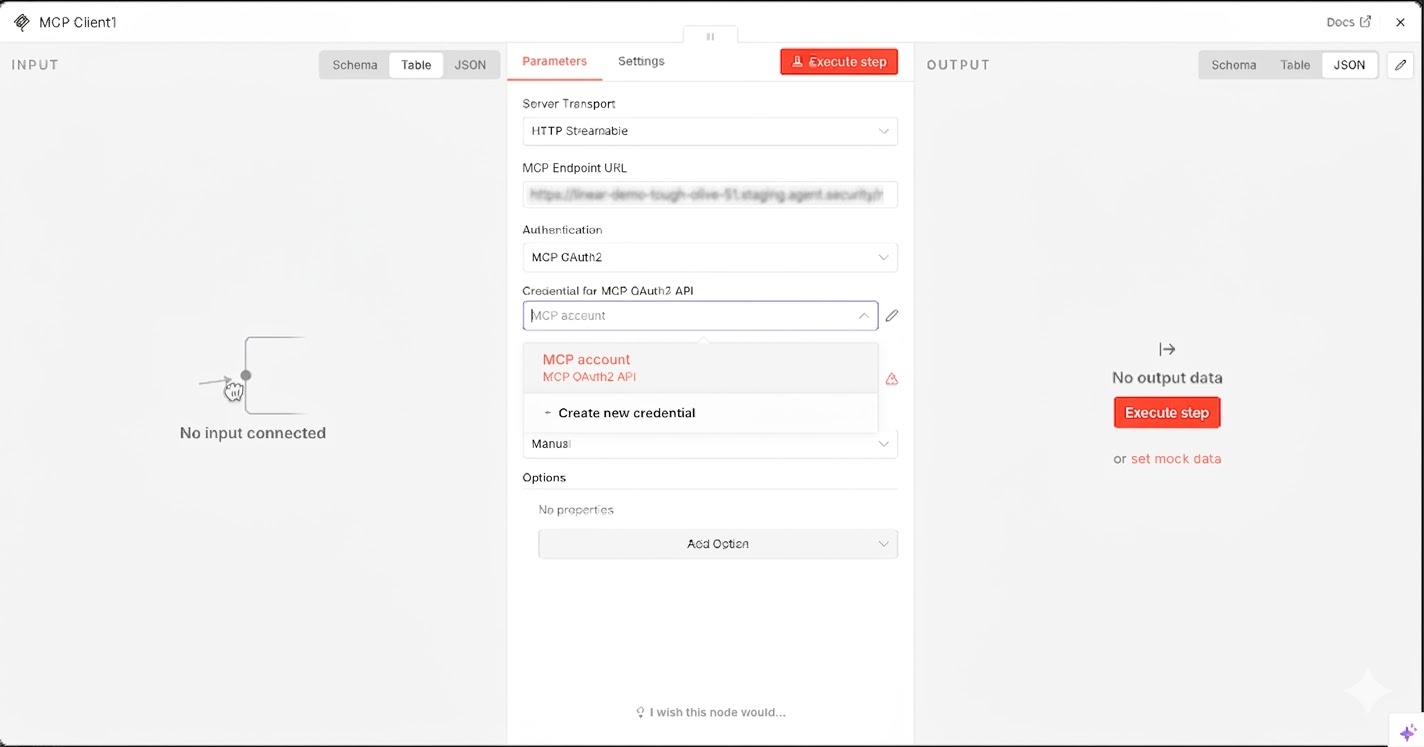
Task: Click the plus icon beside Create new credential
Action: [547, 412]
